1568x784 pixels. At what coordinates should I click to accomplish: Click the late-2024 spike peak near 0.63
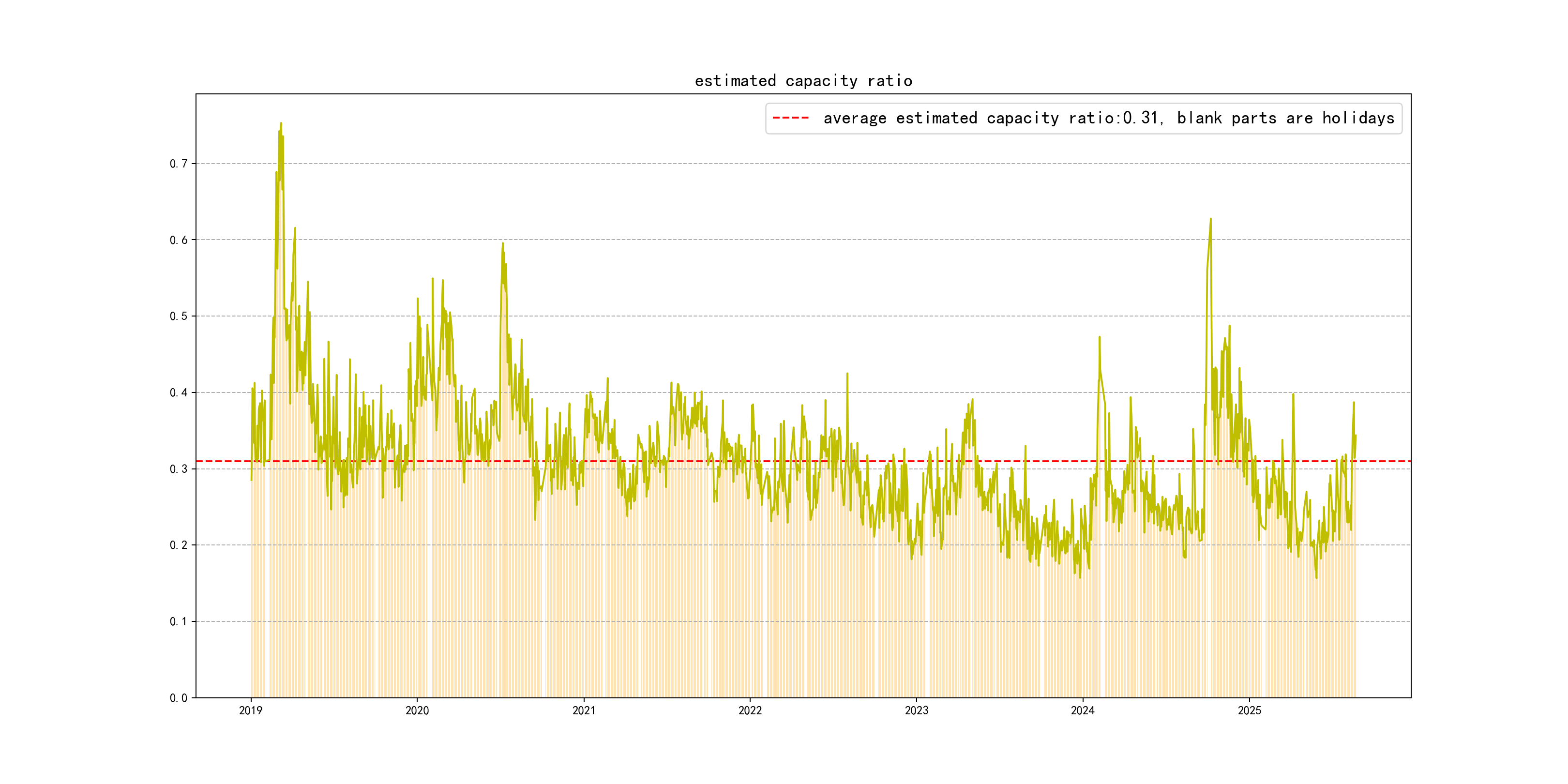click(x=1210, y=220)
